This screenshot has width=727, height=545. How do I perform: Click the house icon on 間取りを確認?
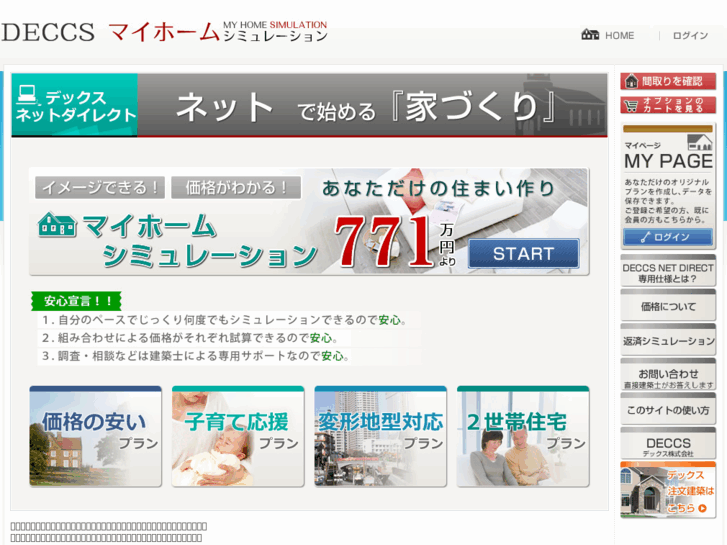coord(631,82)
